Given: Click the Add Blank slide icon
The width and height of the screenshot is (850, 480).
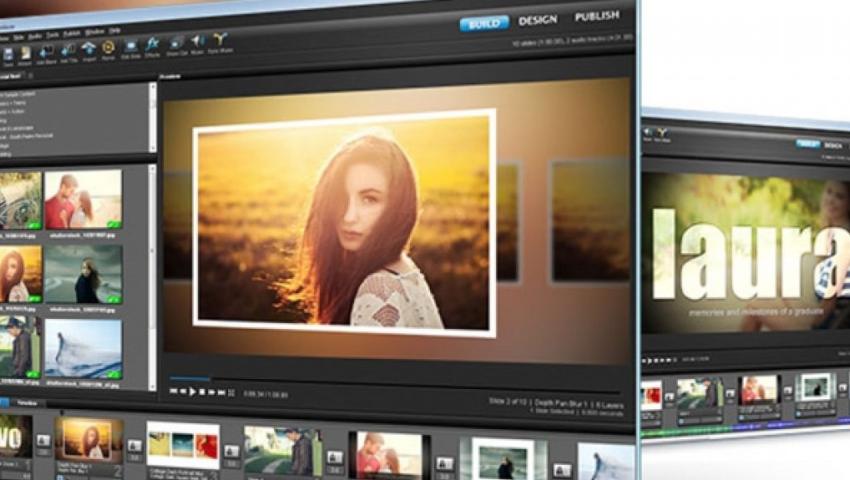Looking at the screenshot, I should pyautogui.click(x=46, y=53).
